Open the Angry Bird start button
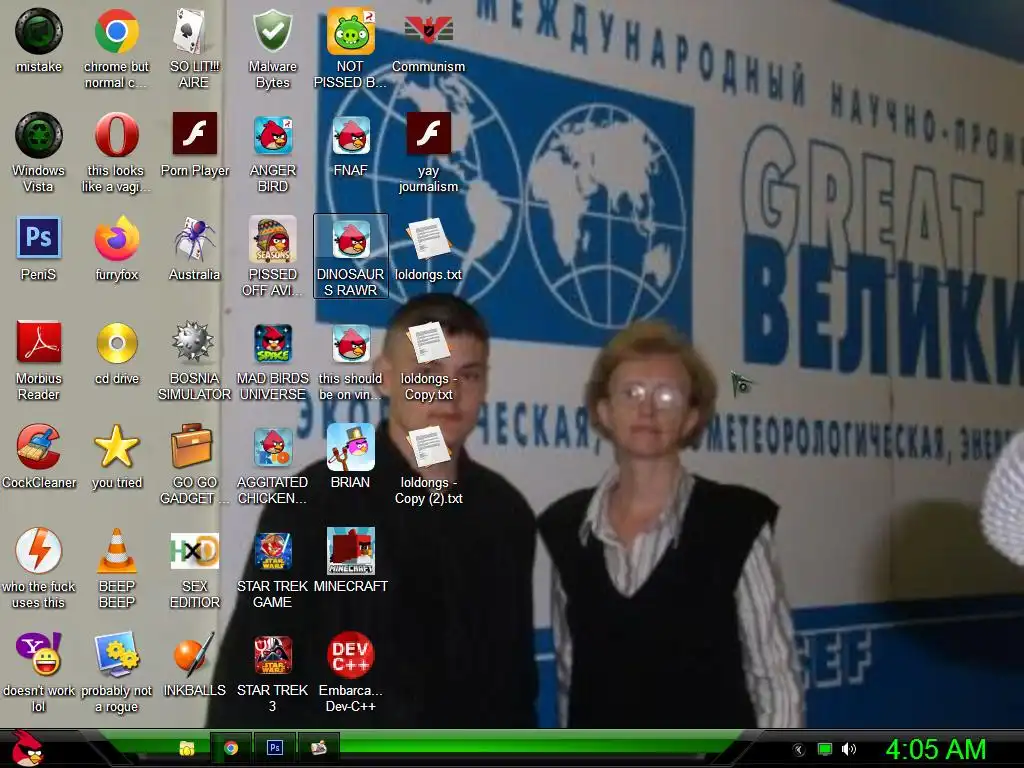 (x=27, y=748)
